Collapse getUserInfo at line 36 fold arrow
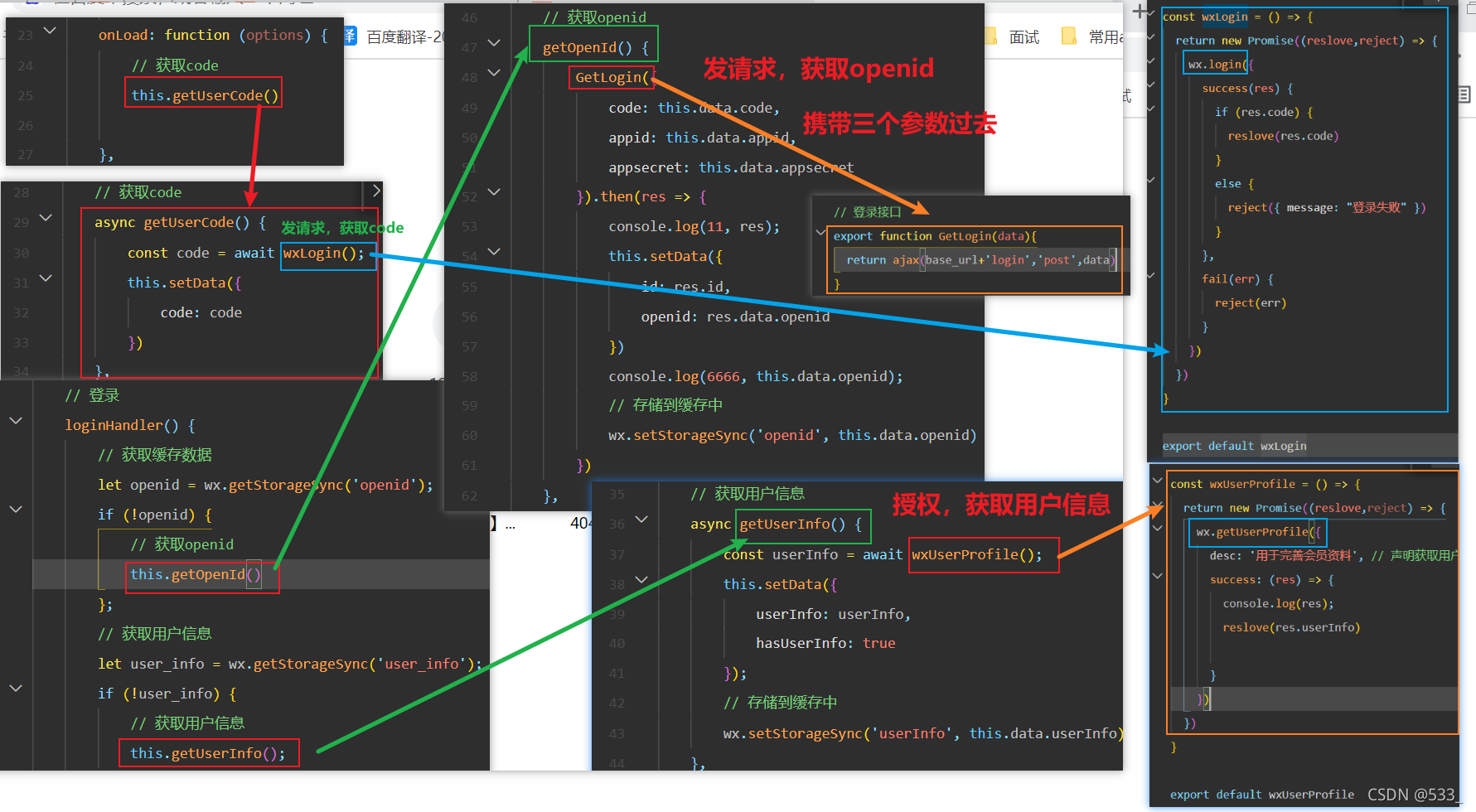The height and width of the screenshot is (812, 1476). pyautogui.click(x=641, y=520)
